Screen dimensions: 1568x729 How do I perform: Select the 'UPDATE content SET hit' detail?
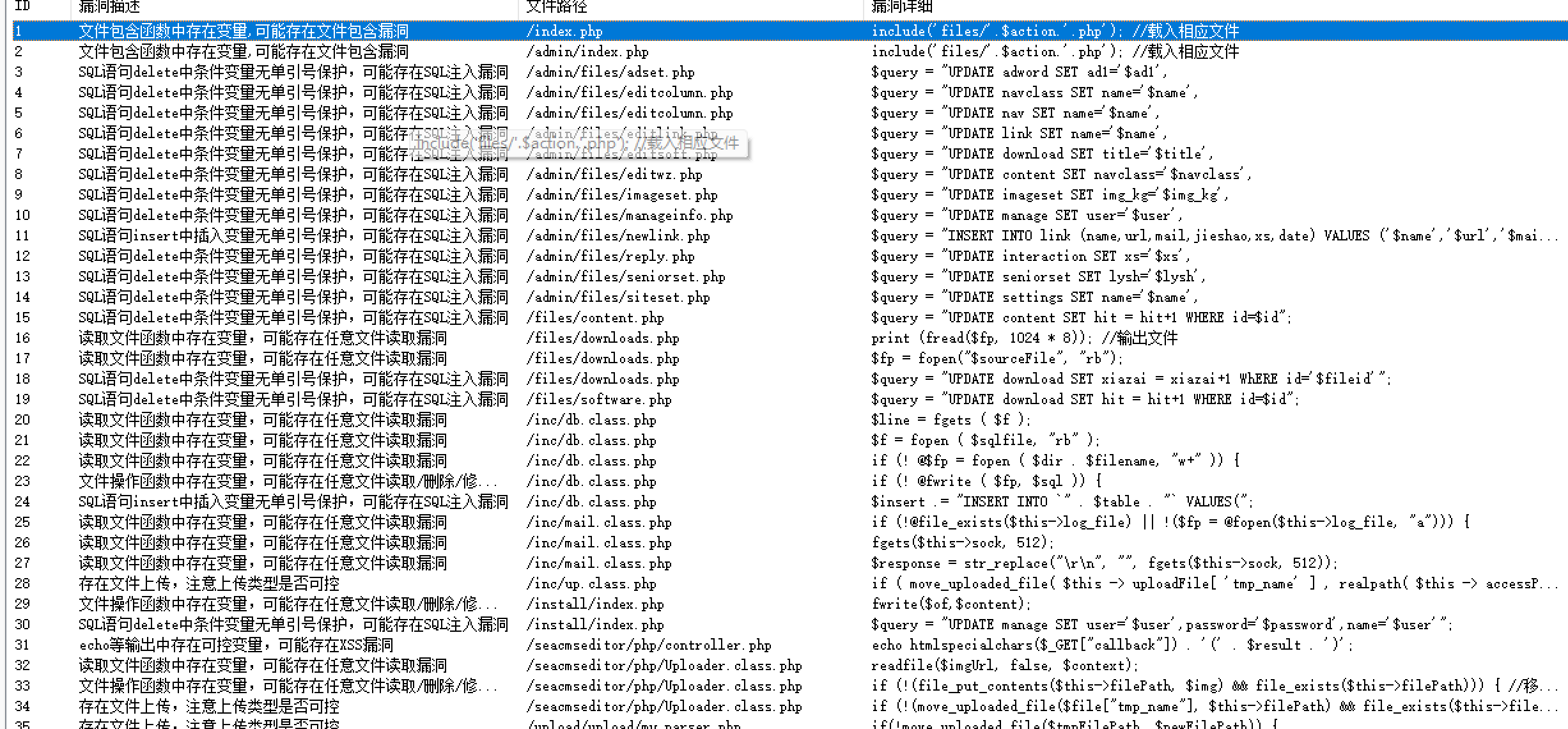1082,317
